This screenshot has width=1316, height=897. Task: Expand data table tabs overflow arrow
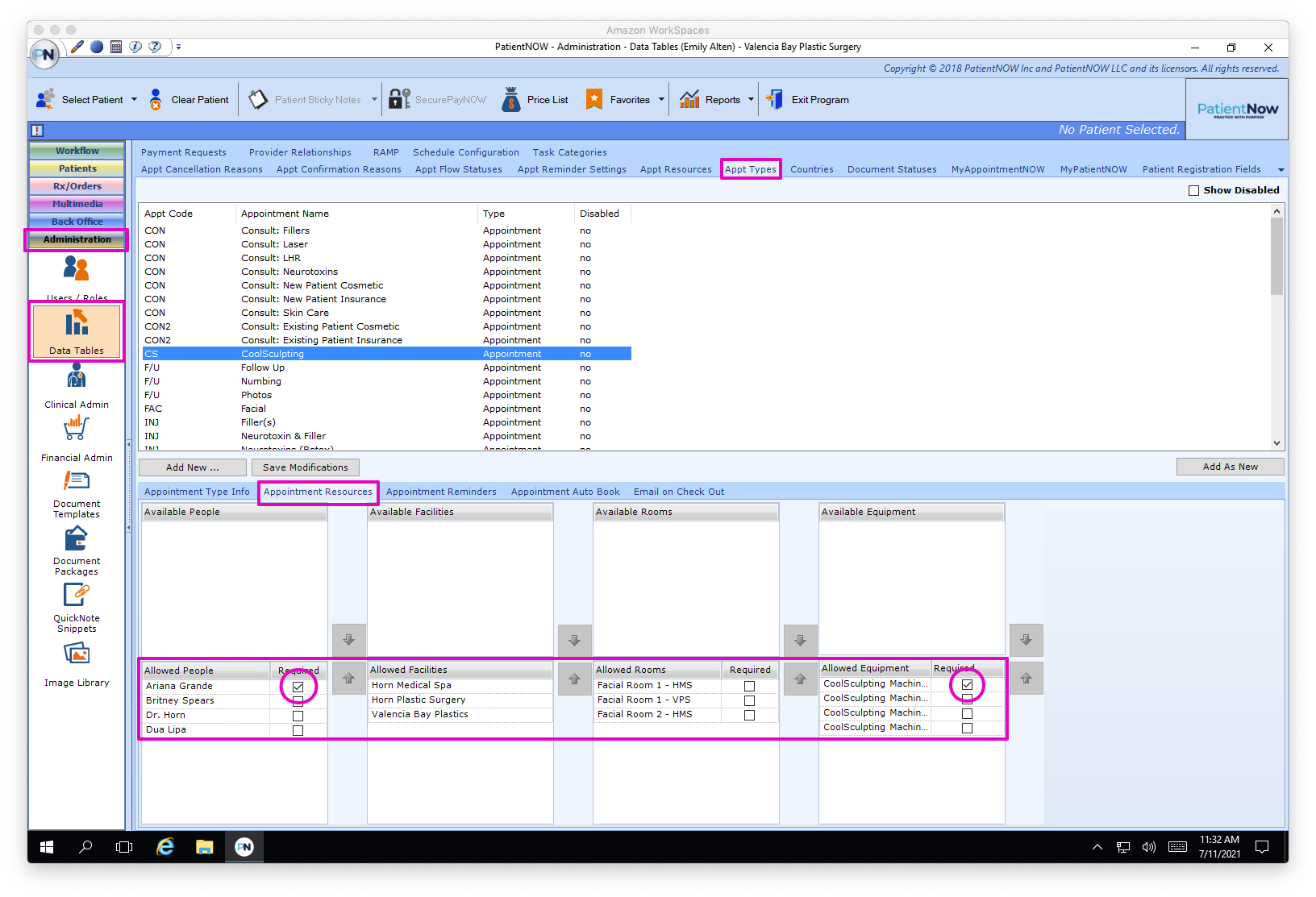click(x=1281, y=170)
